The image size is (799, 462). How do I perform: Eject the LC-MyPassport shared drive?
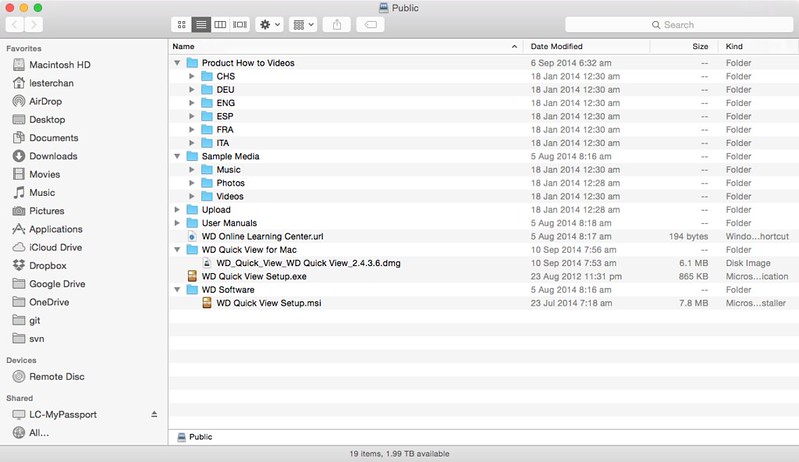(x=154, y=414)
